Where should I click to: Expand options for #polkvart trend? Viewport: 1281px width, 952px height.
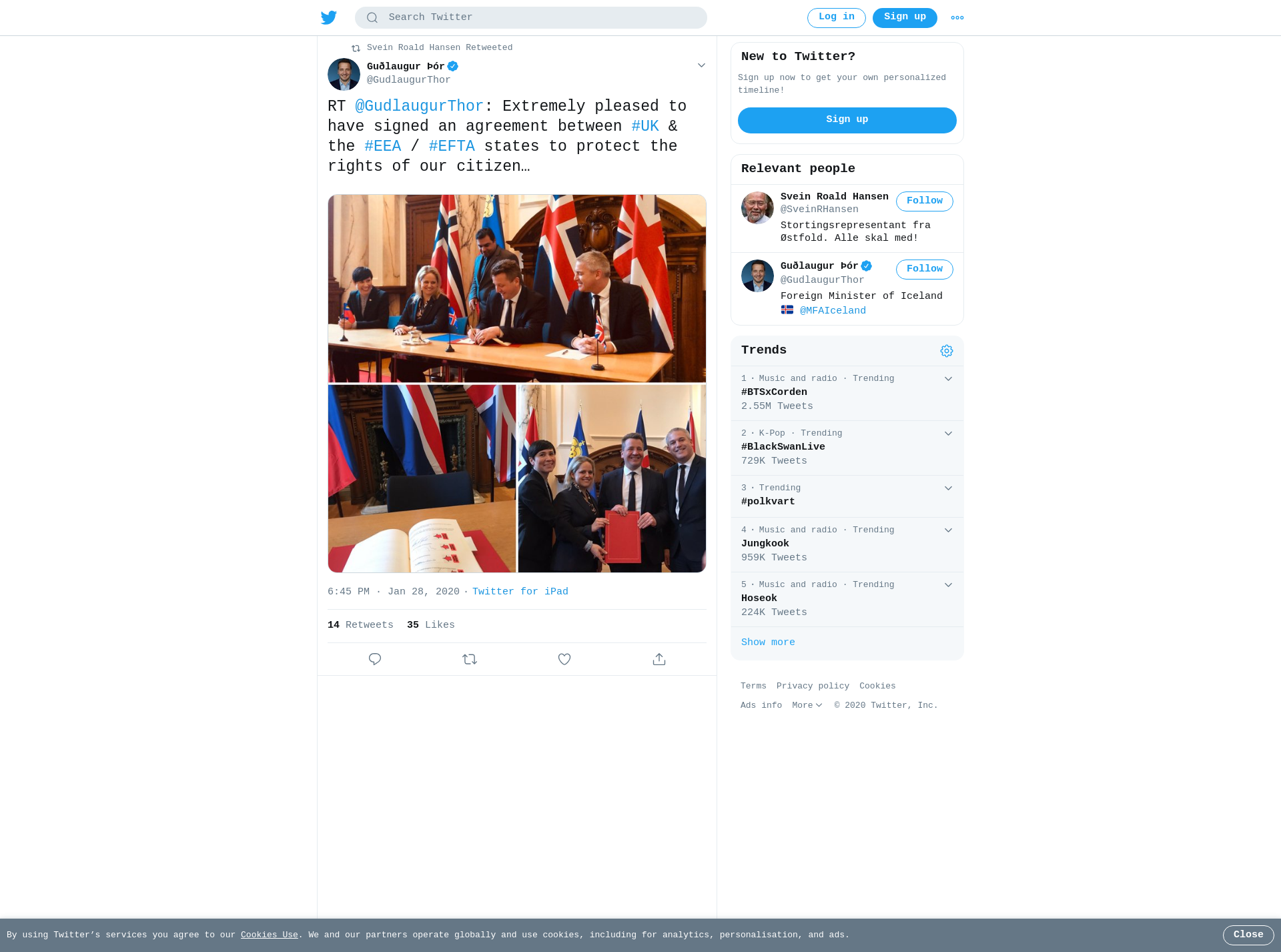click(x=948, y=488)
